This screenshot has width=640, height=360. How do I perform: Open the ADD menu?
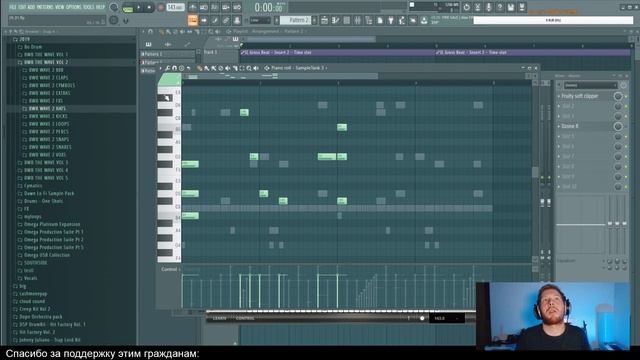(31, 7)
